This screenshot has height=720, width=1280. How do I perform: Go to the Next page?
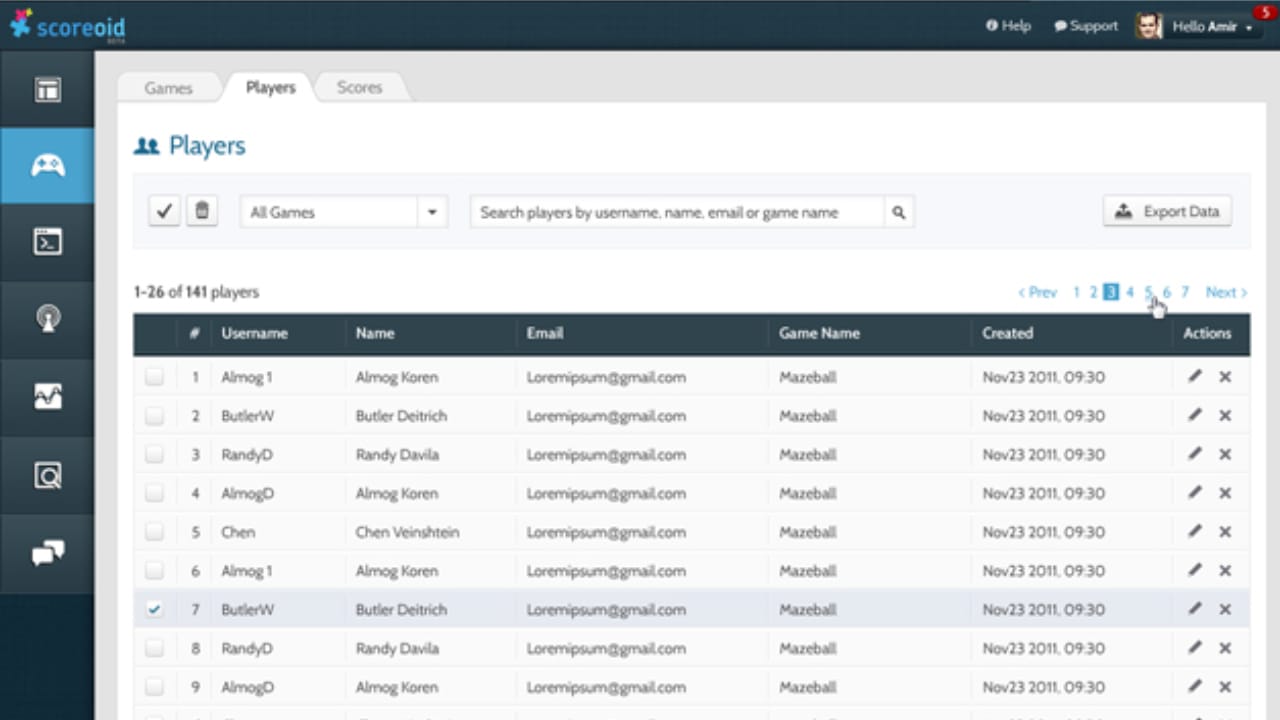coord(1226,292)
